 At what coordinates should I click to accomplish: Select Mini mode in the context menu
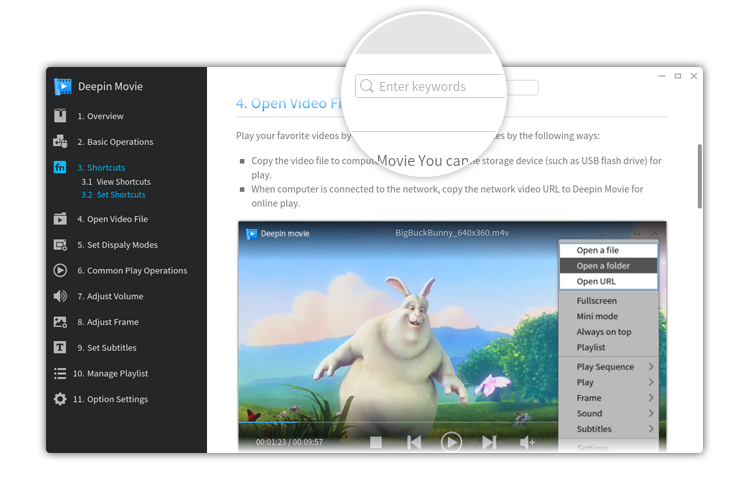point(609,316)
